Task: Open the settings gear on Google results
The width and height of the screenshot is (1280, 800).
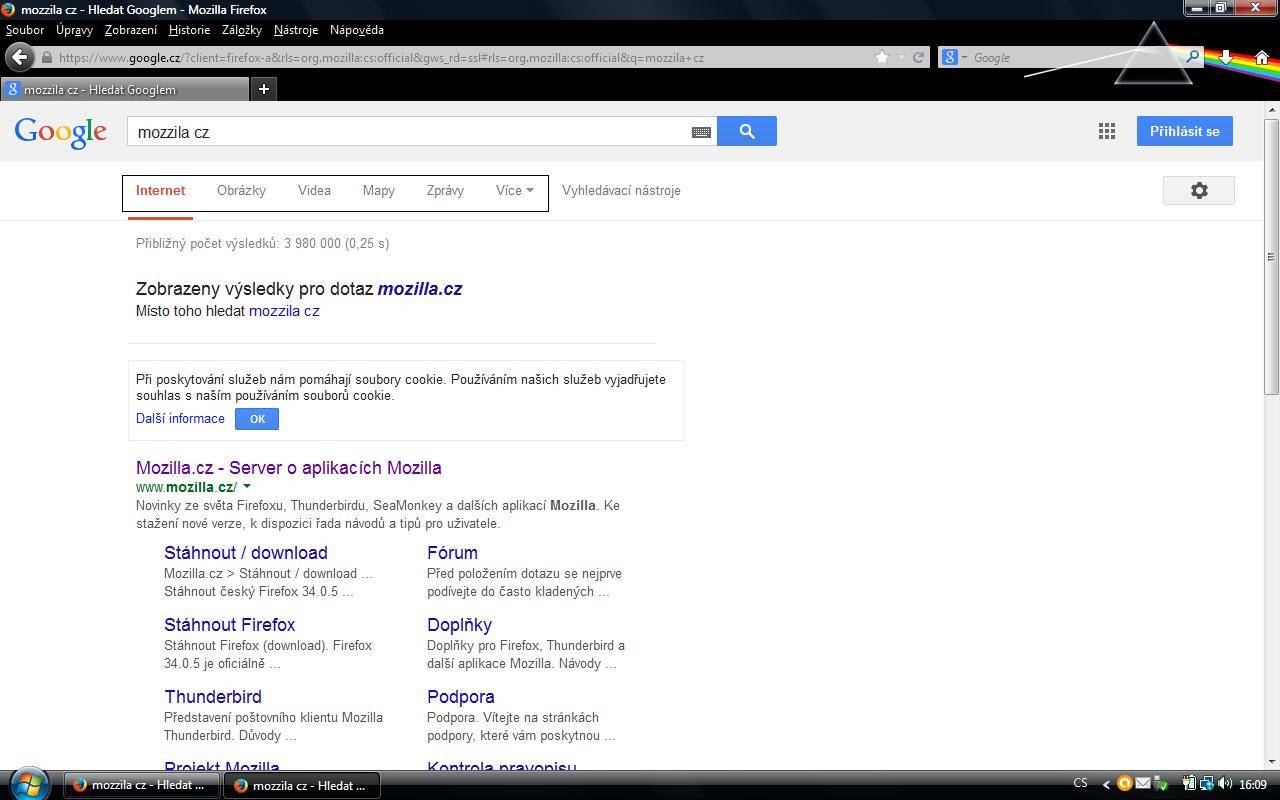Action: [x=1199, y=190]
